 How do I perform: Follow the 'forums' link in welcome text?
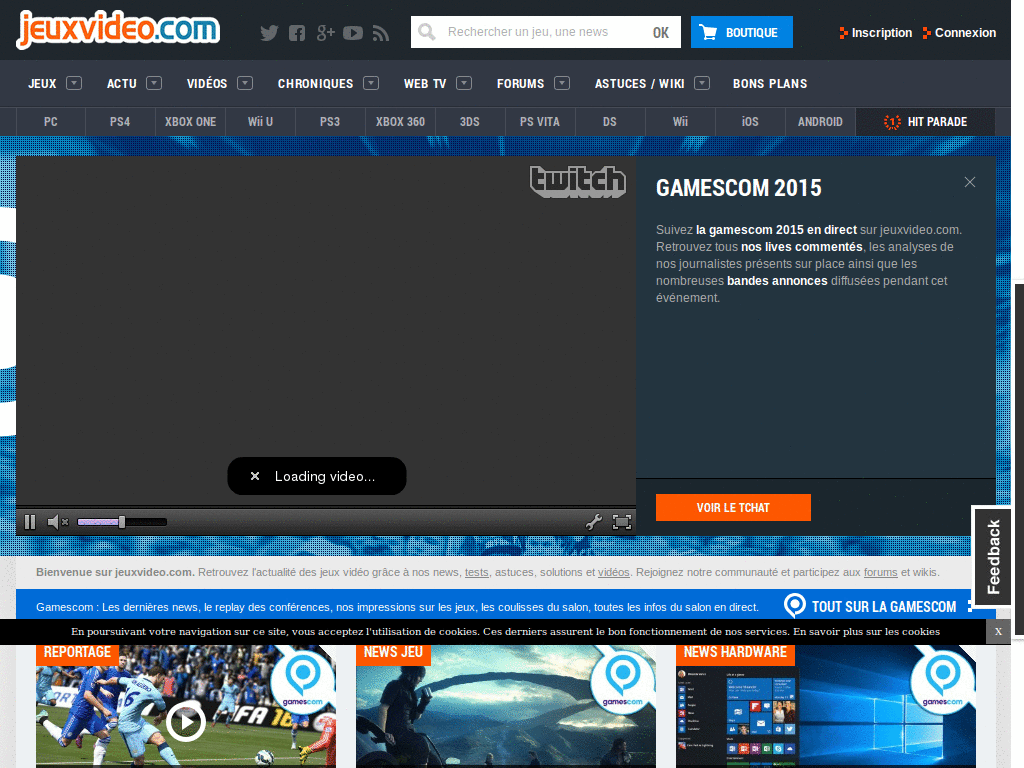point(880,572)
